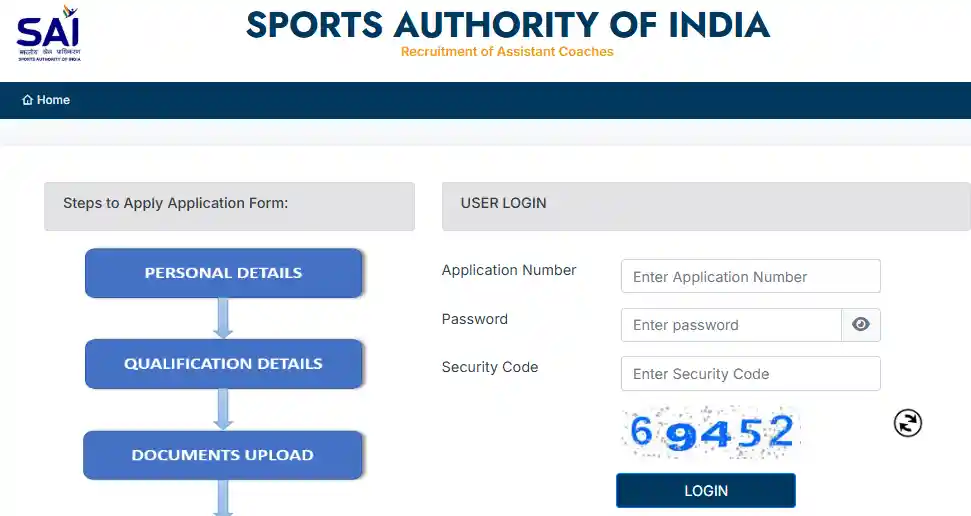Refresh the captcha security code

tap(907, 423)
